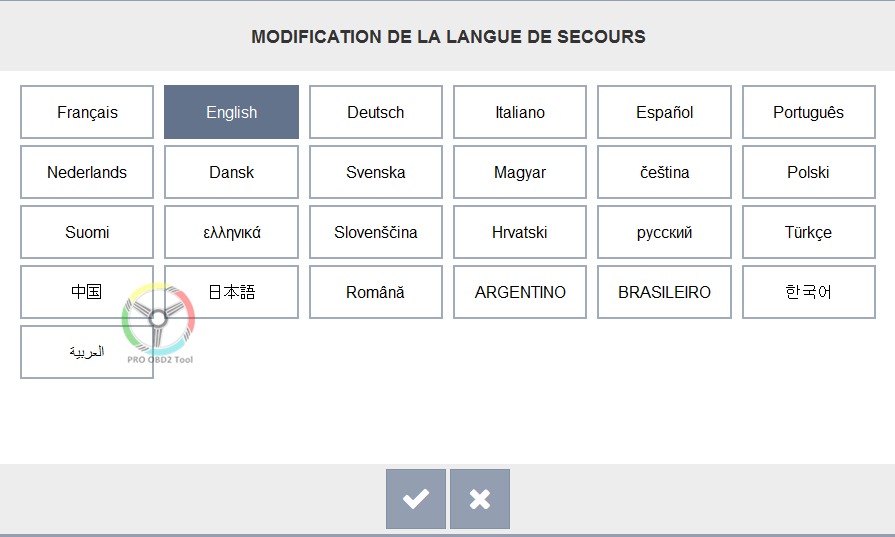Select Polski language option

[808, 172]
